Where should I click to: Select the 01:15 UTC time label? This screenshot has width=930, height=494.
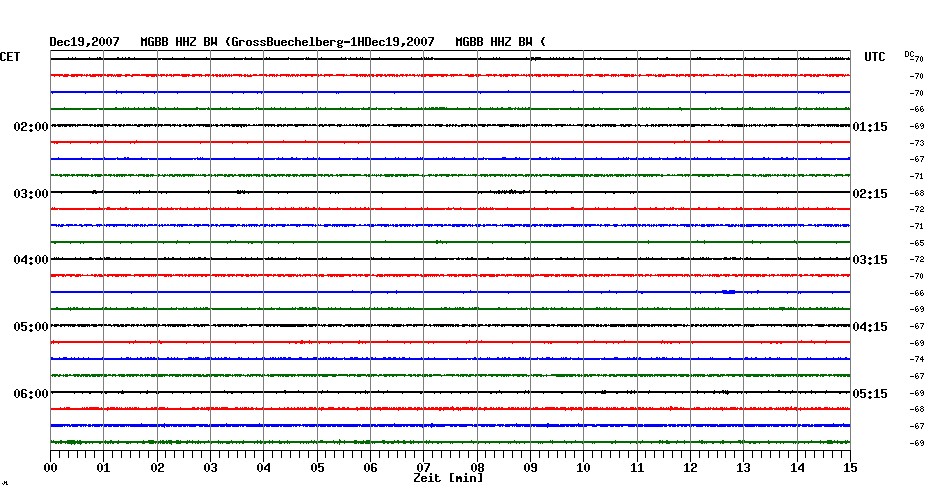tap(870, 127)
